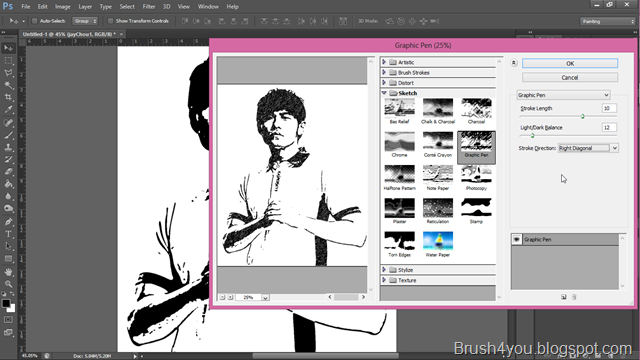Open Stroke Direction dropdown
This screenshot has width=640, height=360.
[x=588, y=148]
